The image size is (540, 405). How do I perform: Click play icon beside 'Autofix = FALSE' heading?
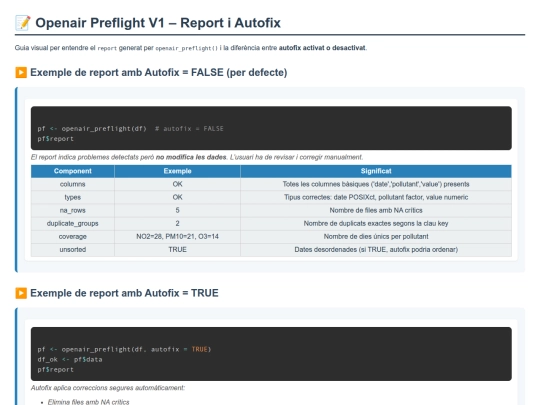click(x=21, y=72)
